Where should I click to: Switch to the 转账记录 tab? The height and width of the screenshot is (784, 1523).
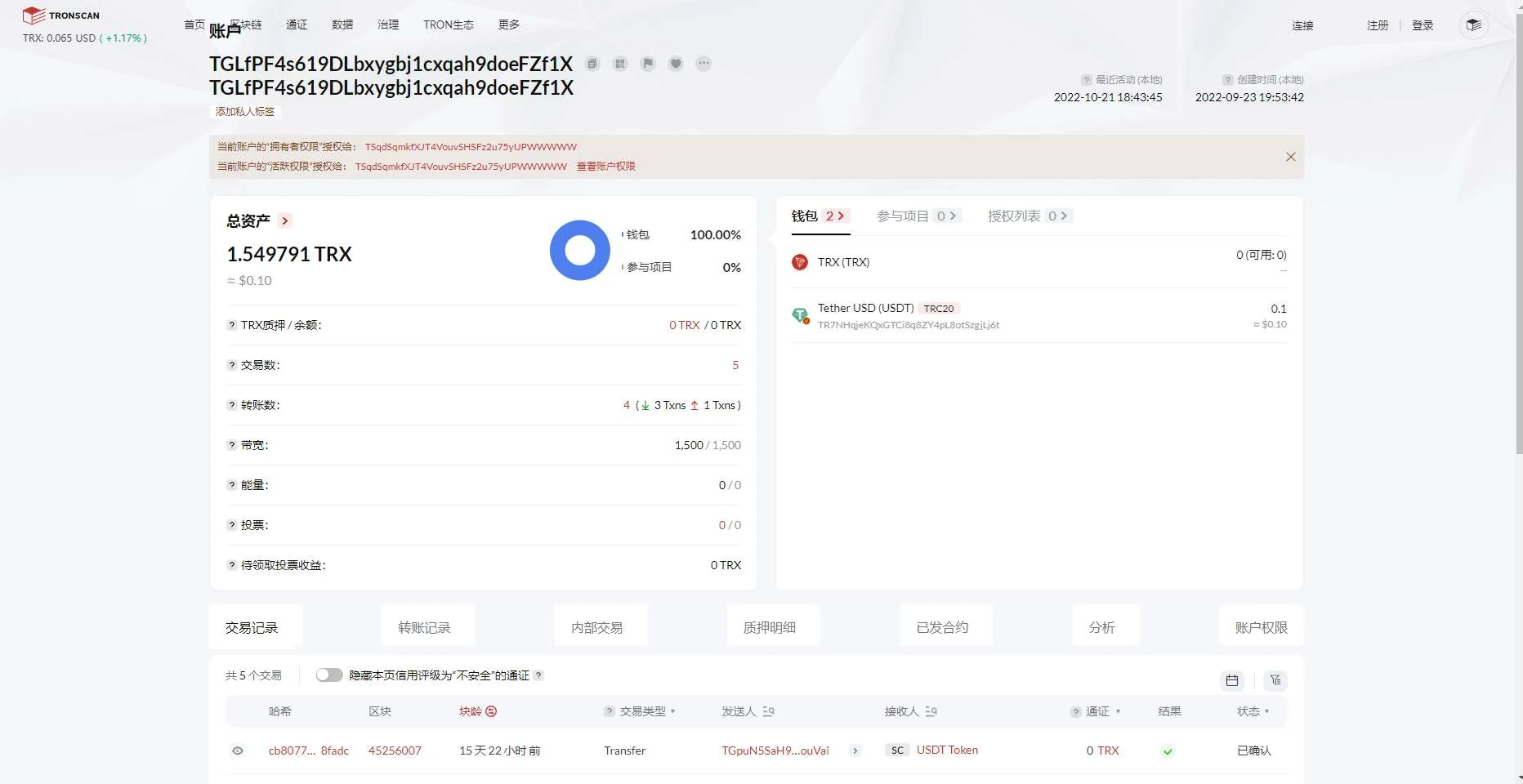click(x=424, y=627)
